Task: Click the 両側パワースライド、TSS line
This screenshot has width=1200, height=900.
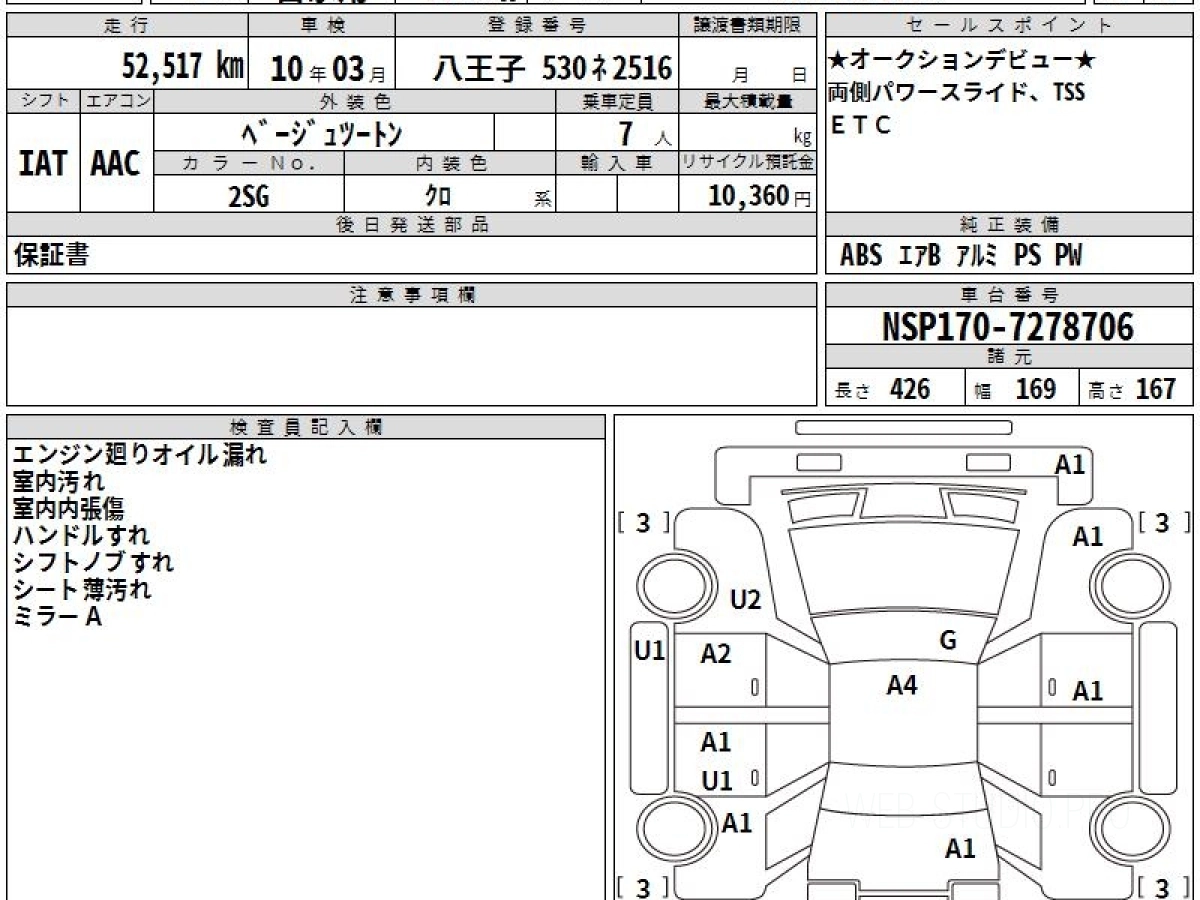Action: [956, 93]
